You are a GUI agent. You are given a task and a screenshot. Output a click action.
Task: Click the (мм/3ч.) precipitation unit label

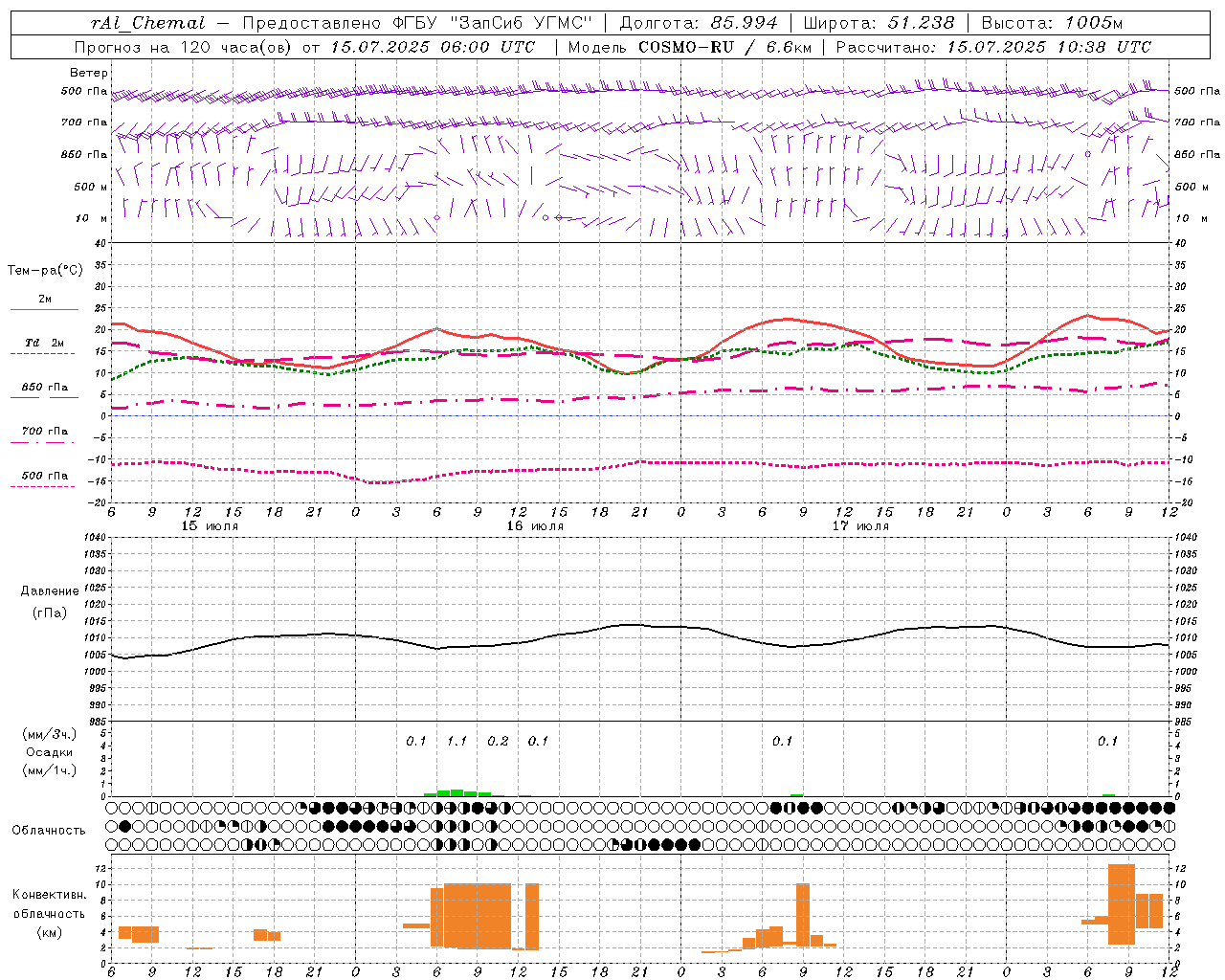tap(50, 734)
